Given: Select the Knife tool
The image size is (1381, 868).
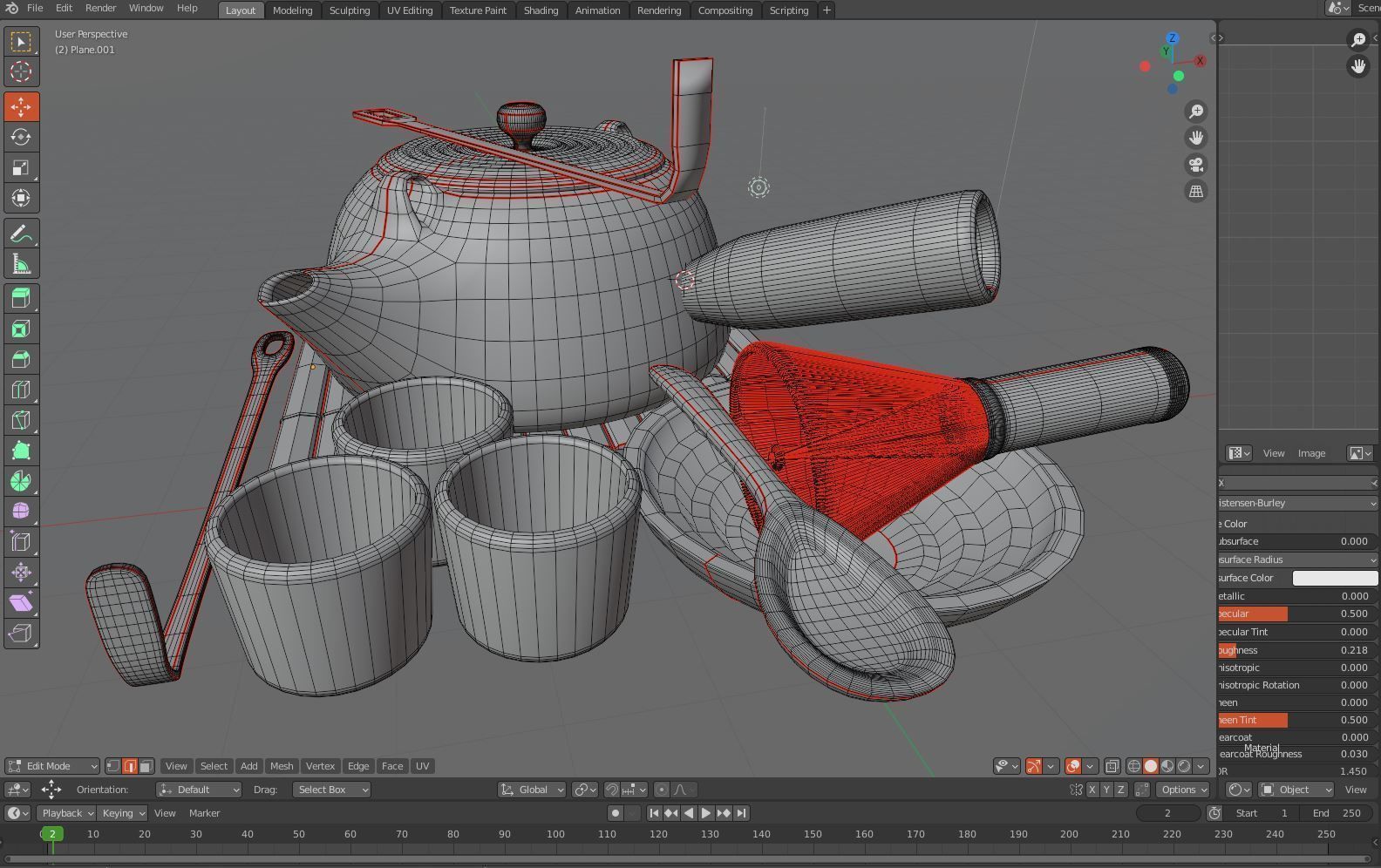Looking at the screenshot, I should [x=21, y=420].
